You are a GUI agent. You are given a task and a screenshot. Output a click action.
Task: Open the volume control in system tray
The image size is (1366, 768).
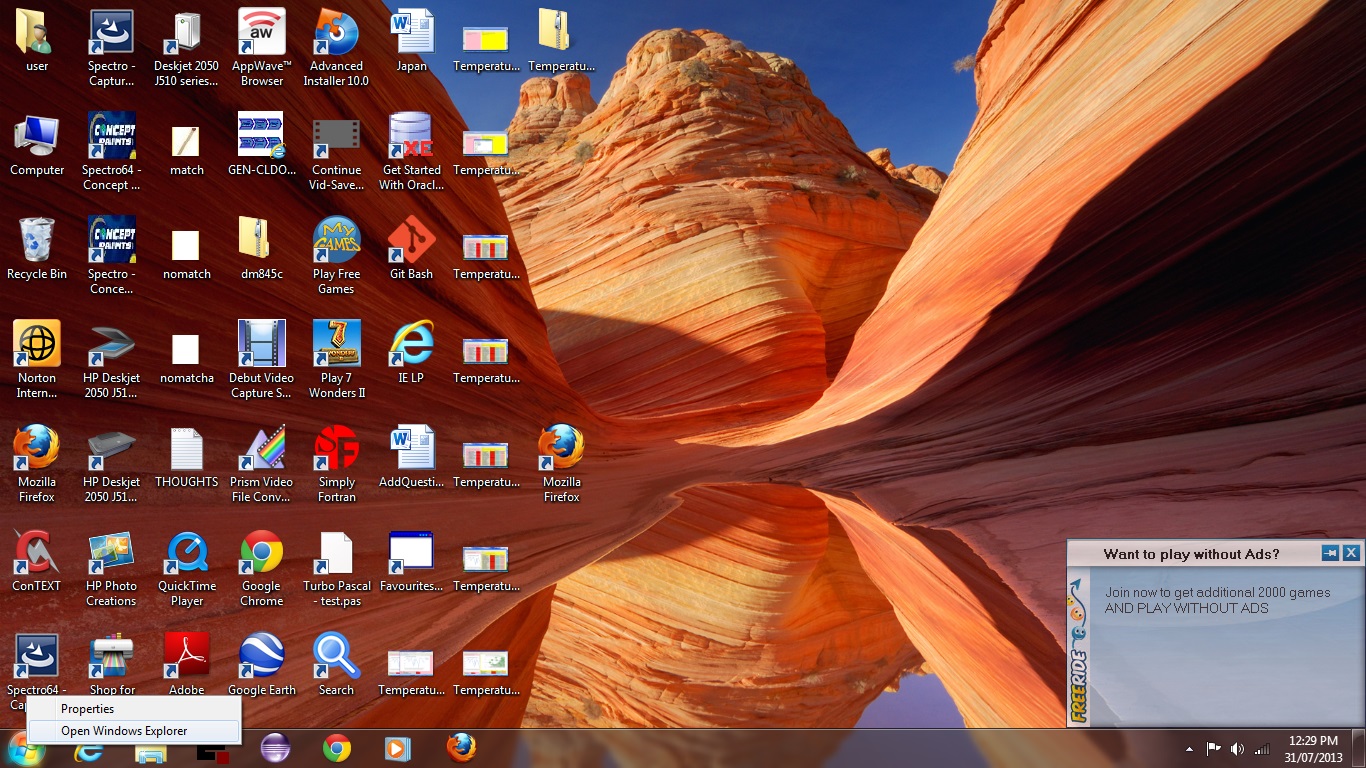[1237, 749]
